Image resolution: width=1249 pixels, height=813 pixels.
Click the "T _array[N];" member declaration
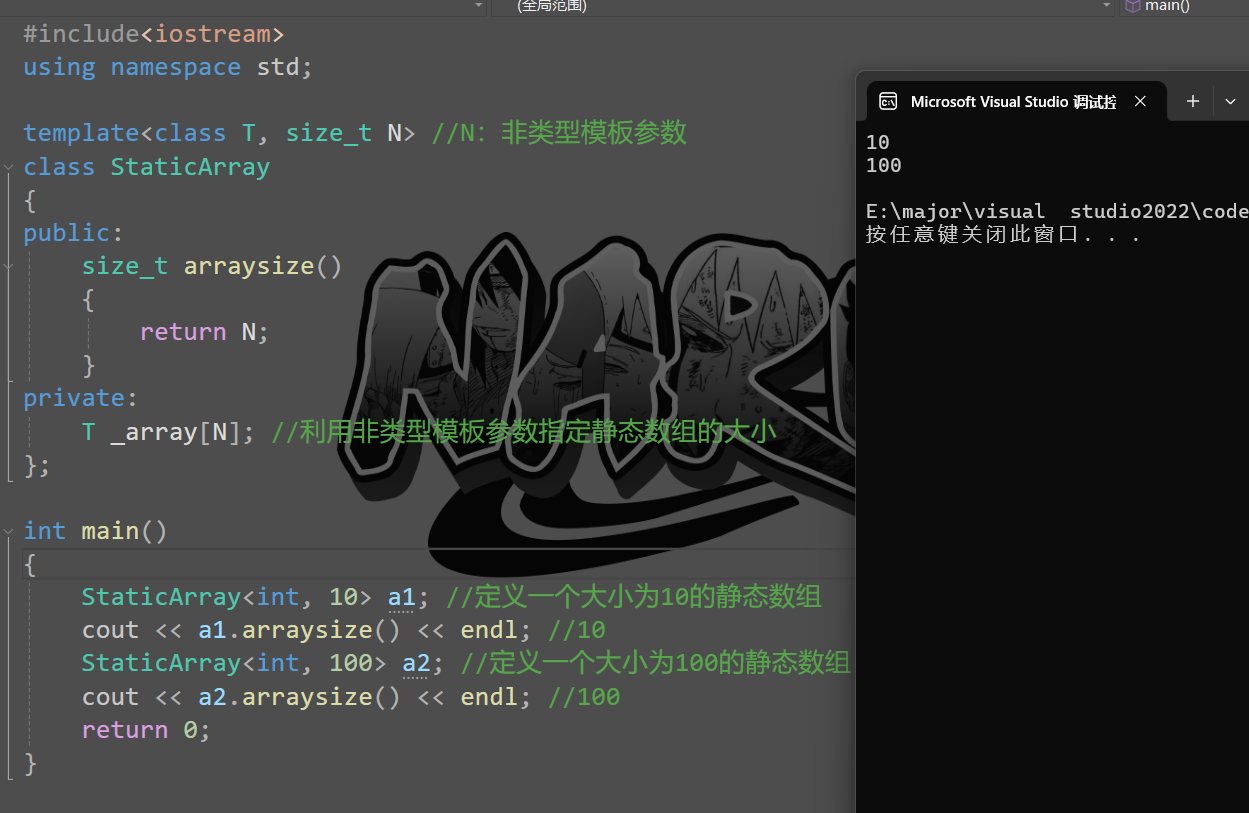(x=168, y=432)
